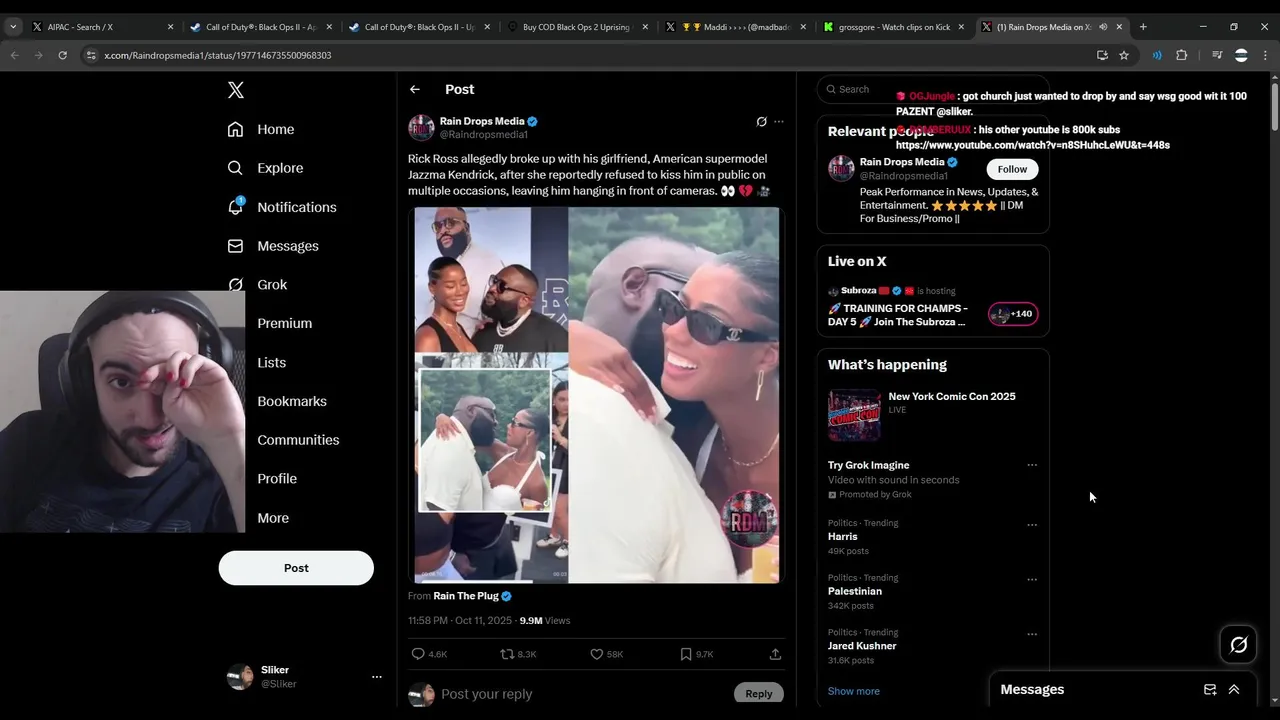Reload the page with the refresh icon

click(62, 55)
